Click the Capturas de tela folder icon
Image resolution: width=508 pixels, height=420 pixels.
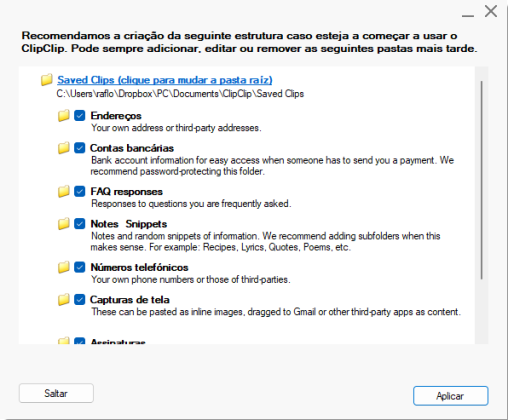point(63,299)
